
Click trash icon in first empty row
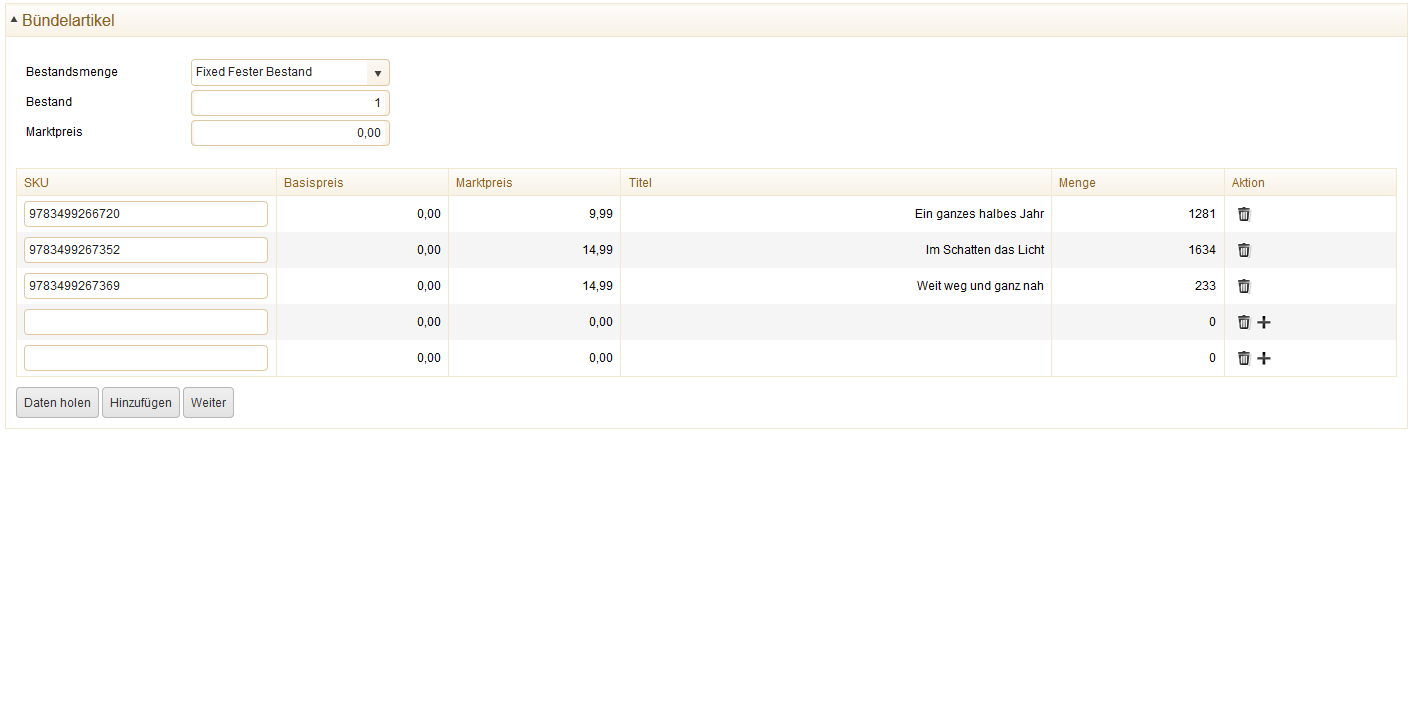(1244, 322)
